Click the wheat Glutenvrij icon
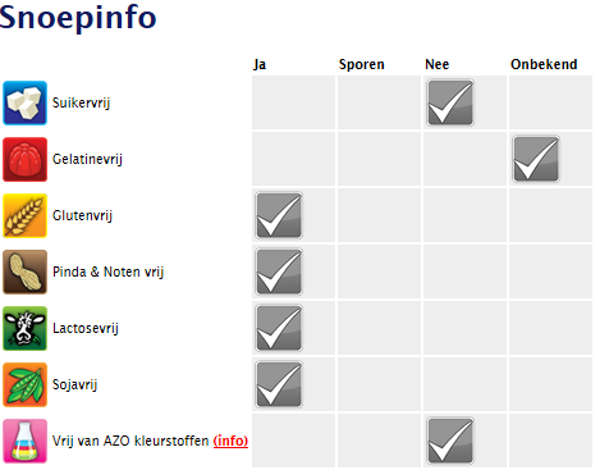Viewport: 600px width, 470px height. pyautogui.click(x=25, y=215)
